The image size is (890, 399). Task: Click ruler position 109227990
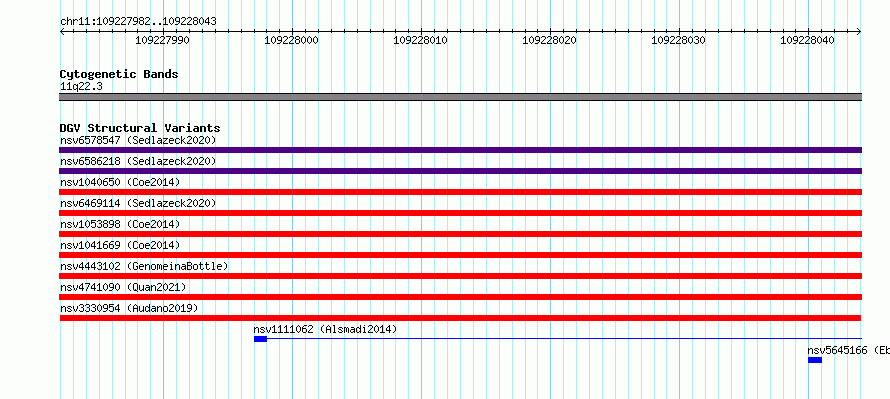163,40
